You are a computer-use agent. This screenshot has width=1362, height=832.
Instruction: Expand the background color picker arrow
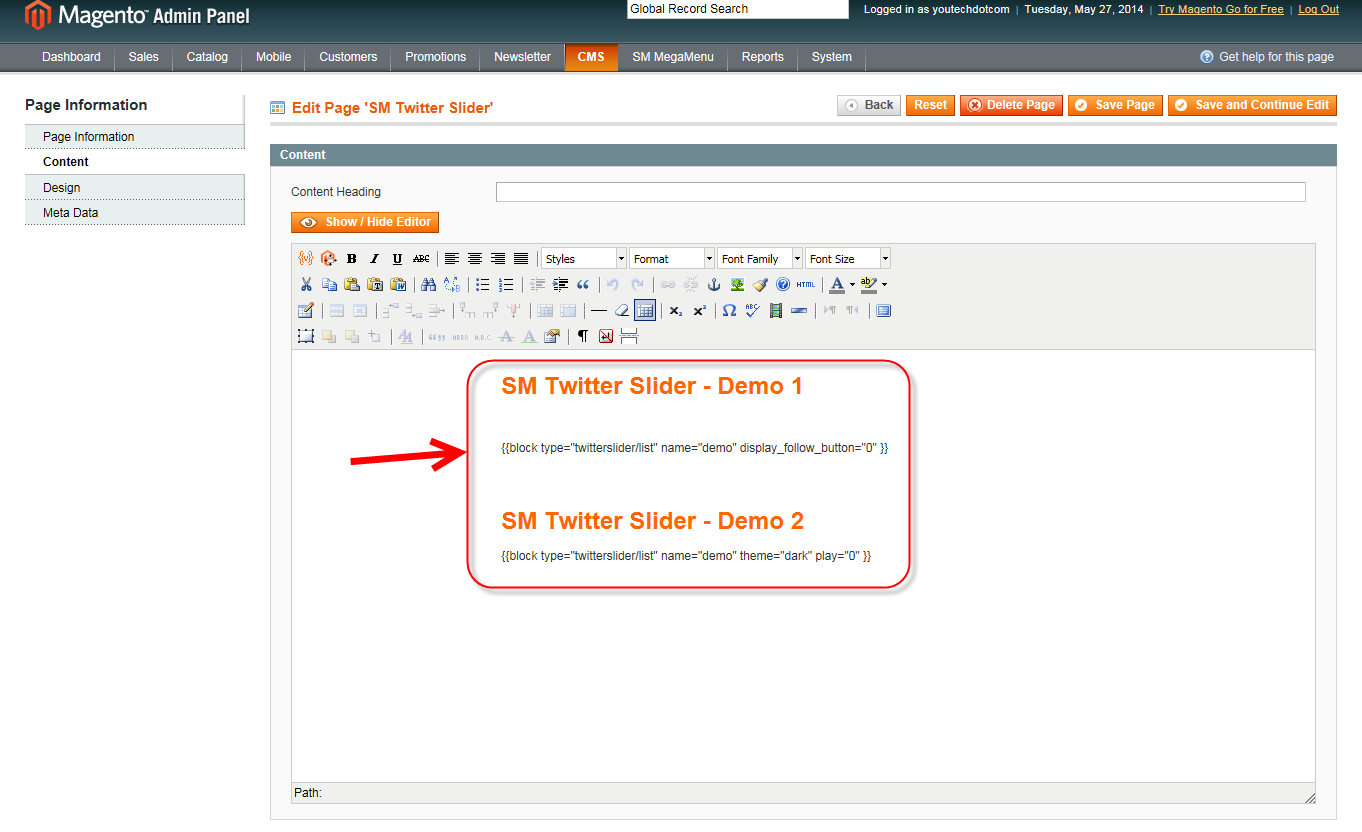click(x=884, y=284)
